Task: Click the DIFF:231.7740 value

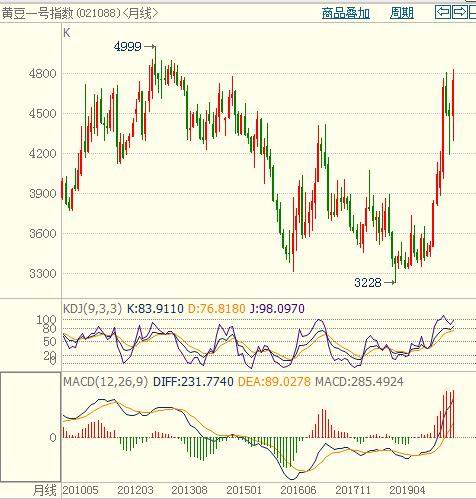Action: click(193, 382)
